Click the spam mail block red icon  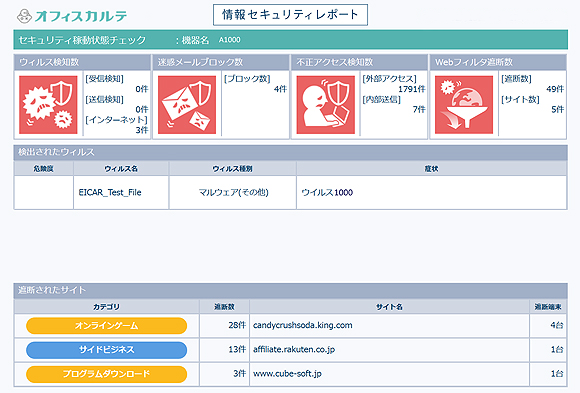point(187,105)
